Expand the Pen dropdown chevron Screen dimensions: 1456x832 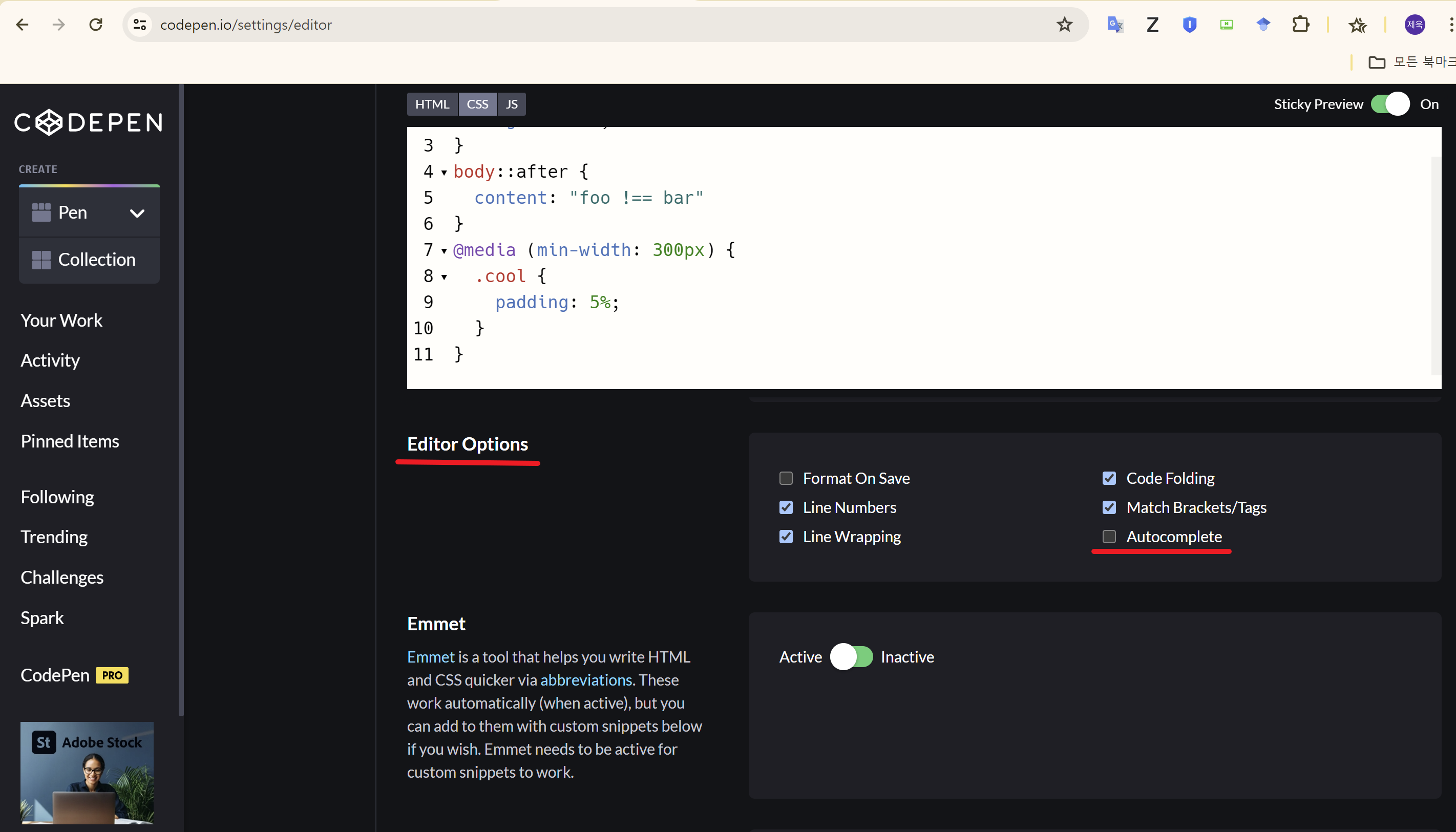point(137,213)
